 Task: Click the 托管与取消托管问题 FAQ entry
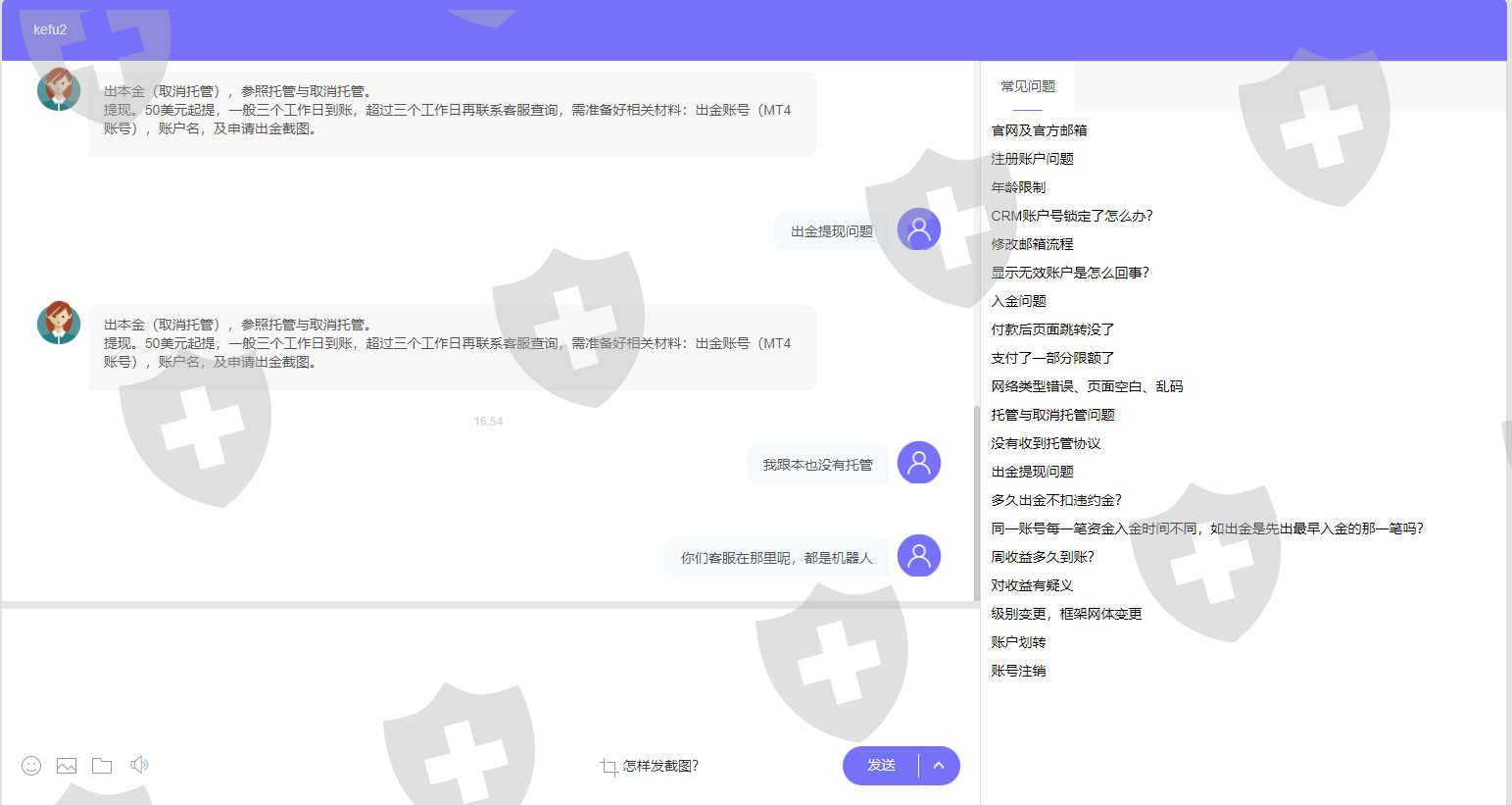coord(1052,415)
